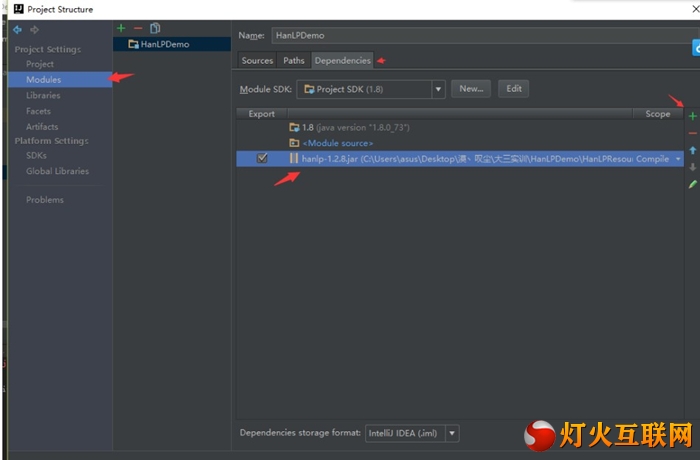
Task: Toggle Export checkbox for hanlp-1.2.8.jar
Action: tap(262, 158)
